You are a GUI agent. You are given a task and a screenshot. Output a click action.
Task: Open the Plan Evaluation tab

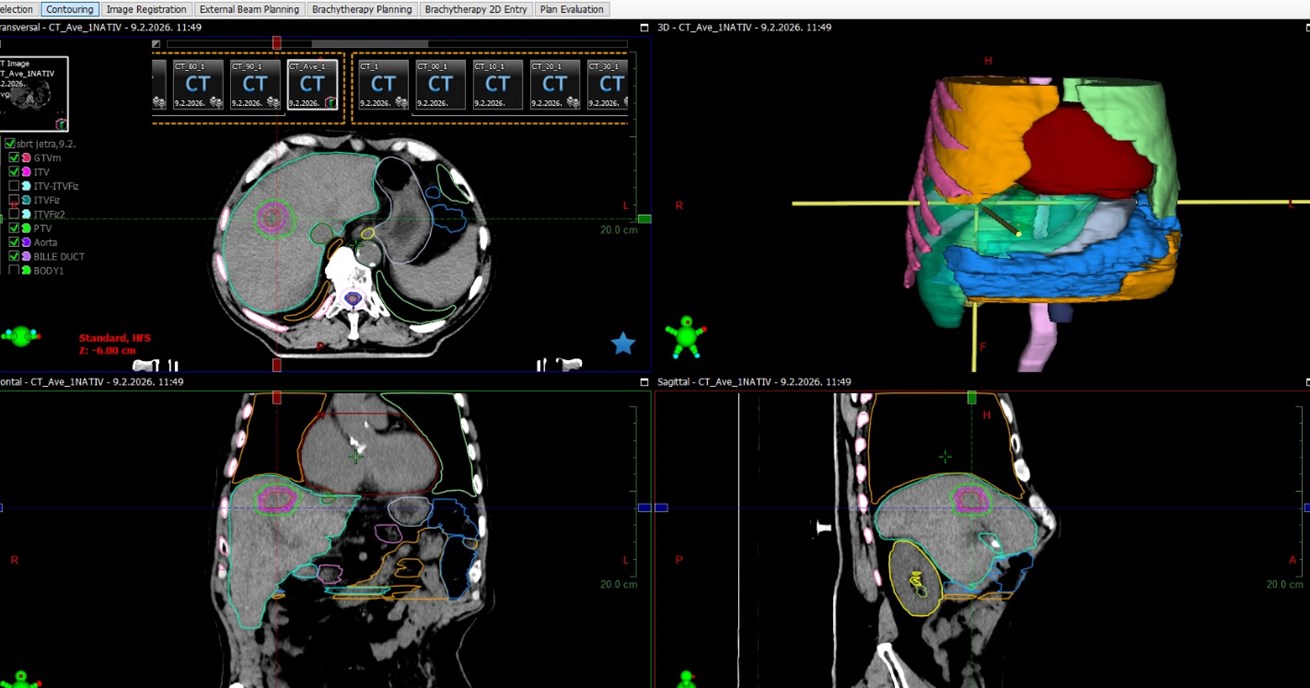pos(572,9)
